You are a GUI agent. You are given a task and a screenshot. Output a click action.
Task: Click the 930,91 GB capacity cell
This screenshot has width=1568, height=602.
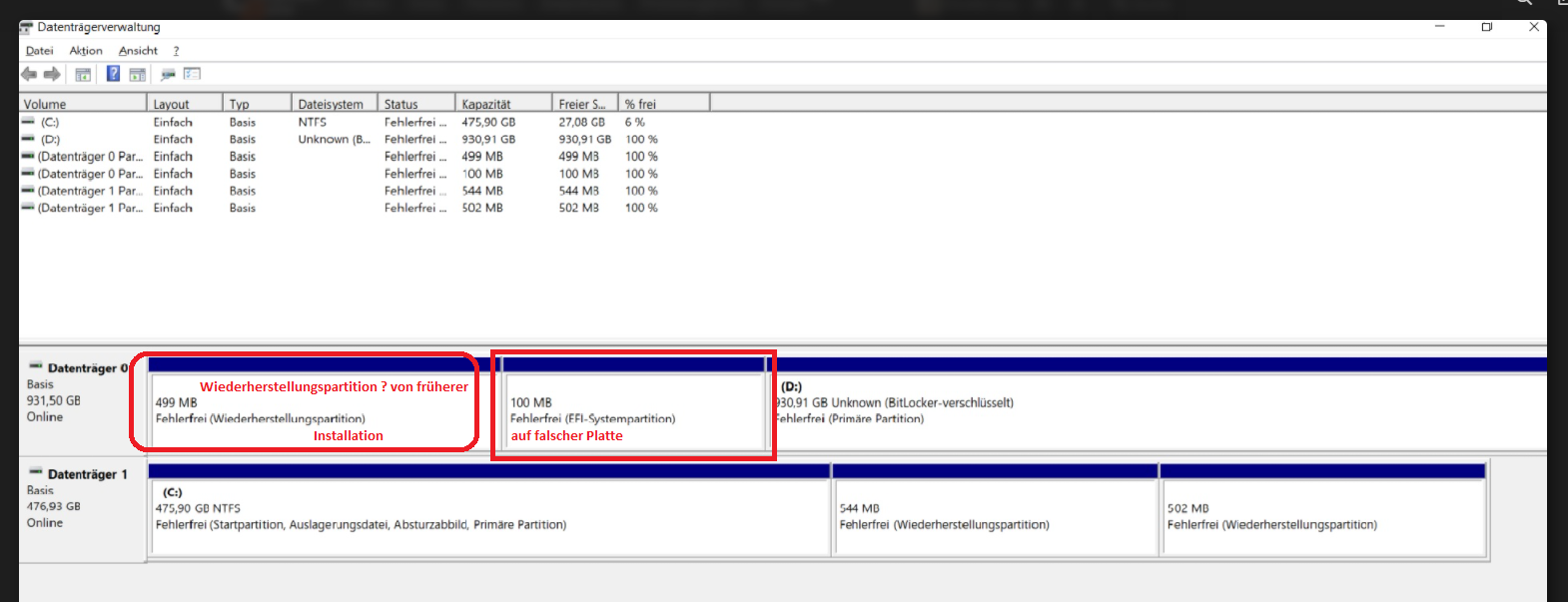[x=488, y=139]
